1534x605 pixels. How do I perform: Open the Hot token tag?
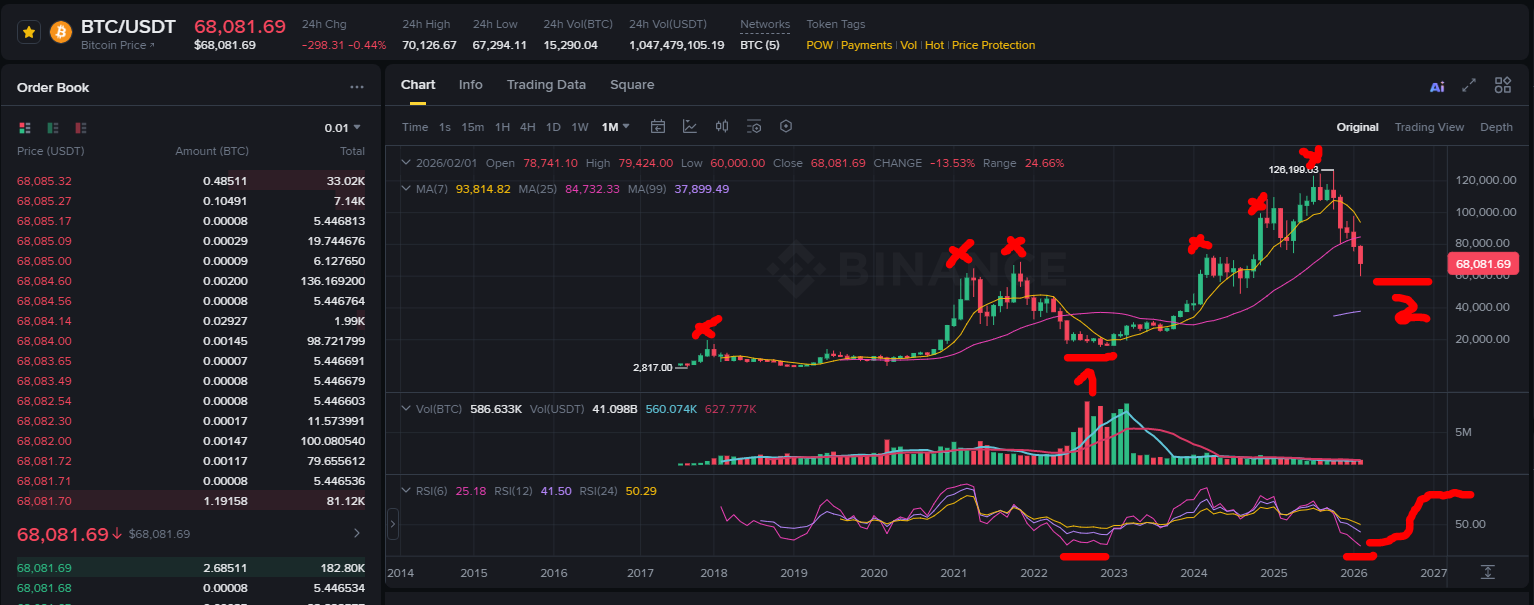934,45
